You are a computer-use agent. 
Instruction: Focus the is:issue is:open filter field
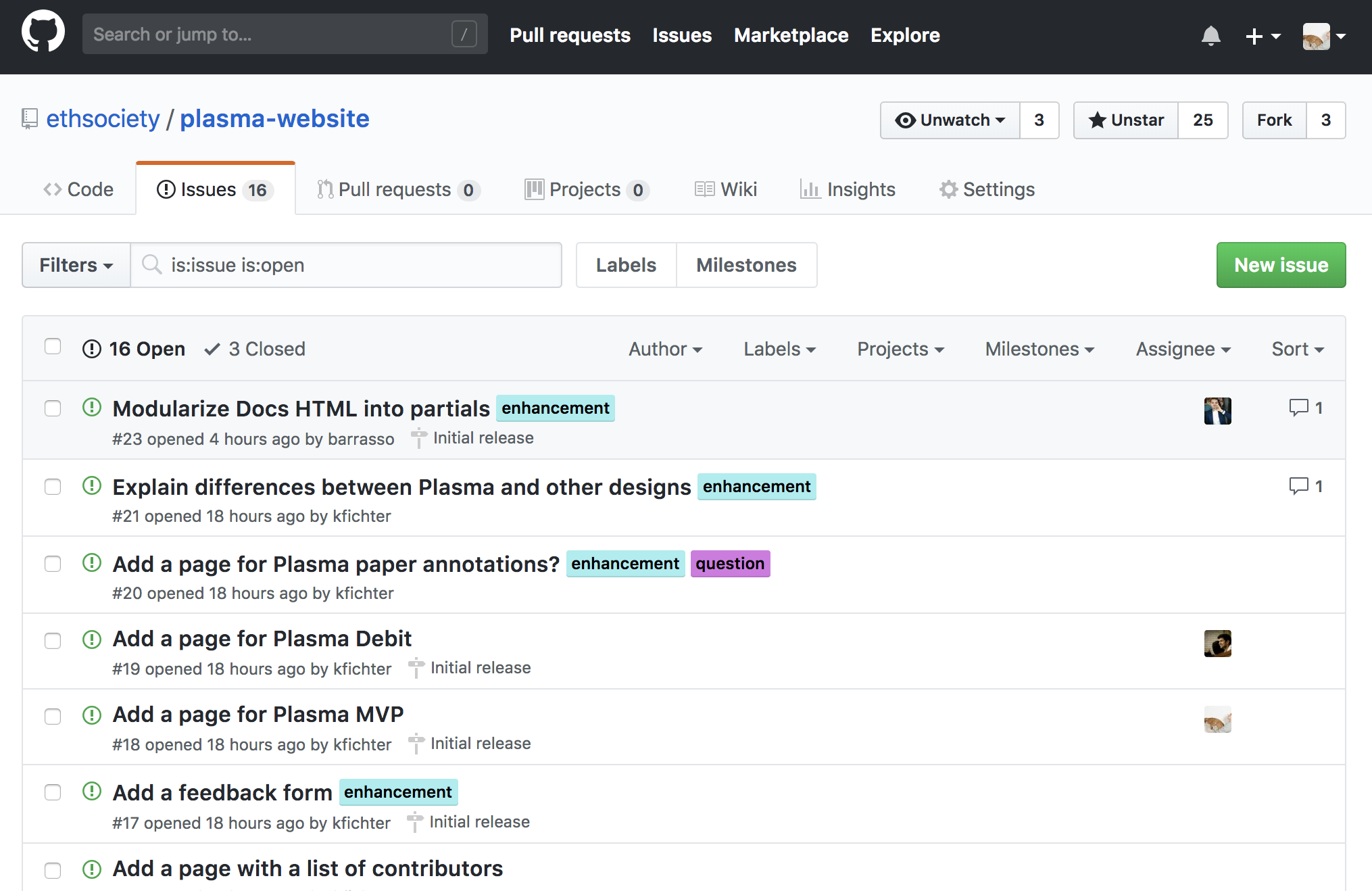coord(346,265)
